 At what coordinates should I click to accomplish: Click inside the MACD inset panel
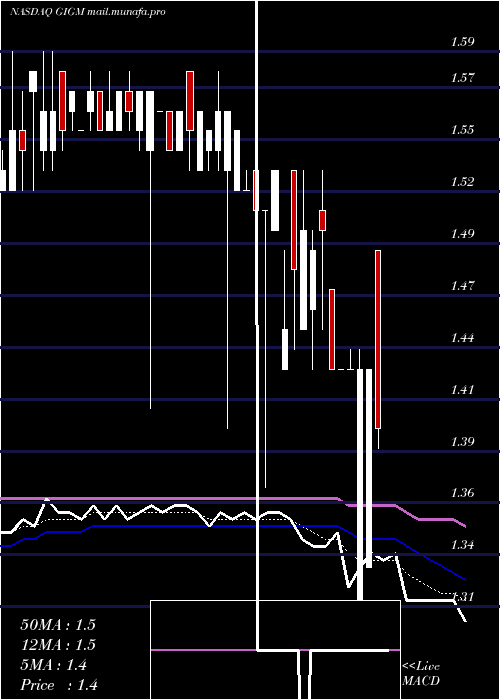pos(275,650)
